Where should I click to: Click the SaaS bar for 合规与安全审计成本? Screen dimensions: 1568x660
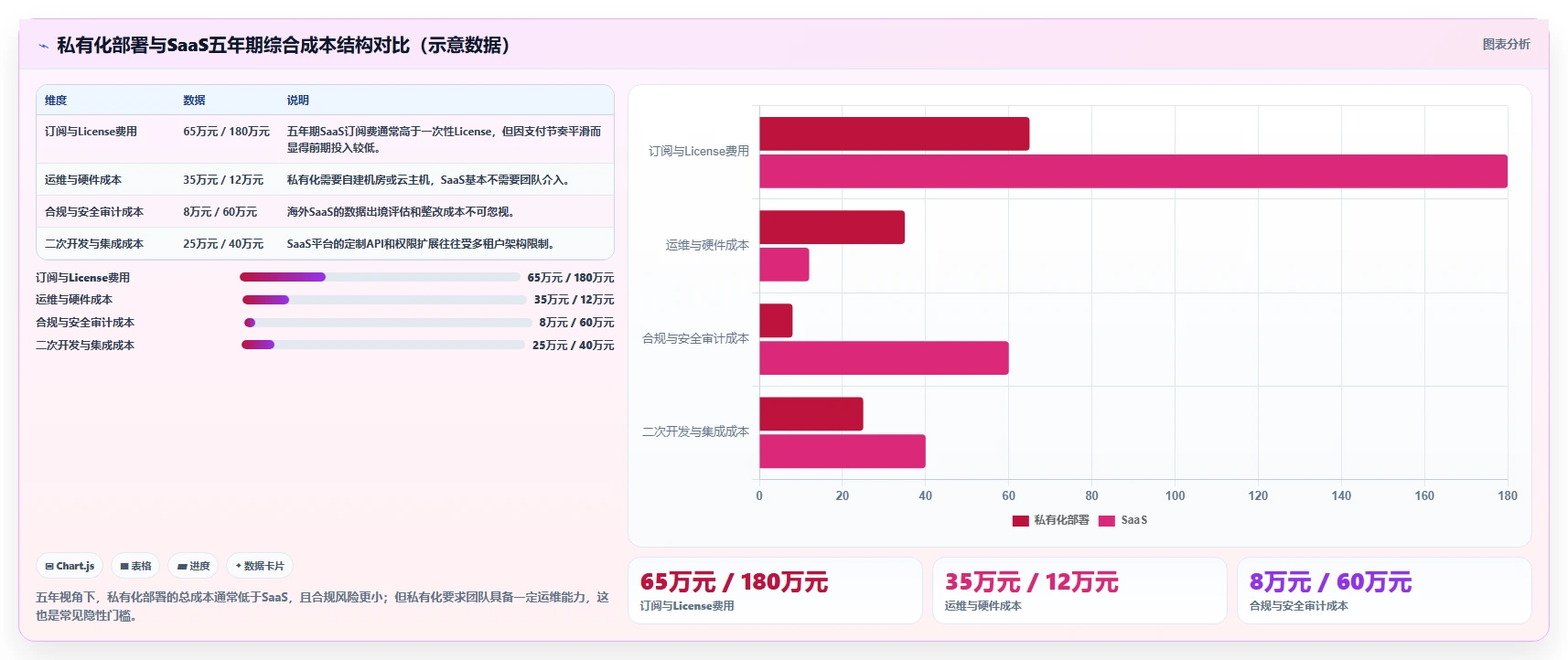tap(884, 357)
